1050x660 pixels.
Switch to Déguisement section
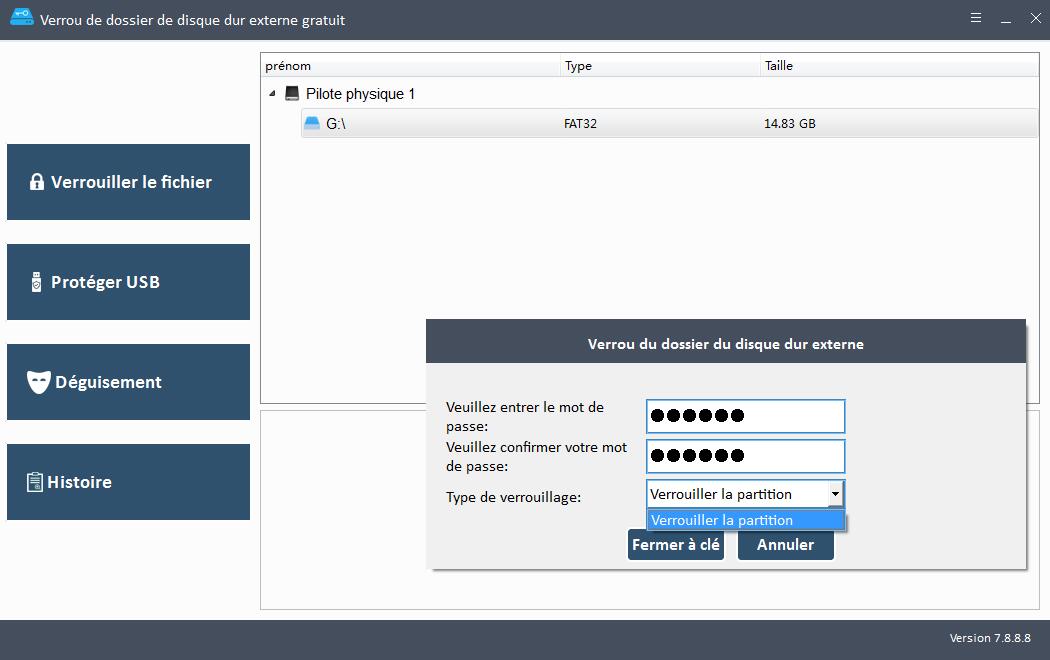coord(129,382)
